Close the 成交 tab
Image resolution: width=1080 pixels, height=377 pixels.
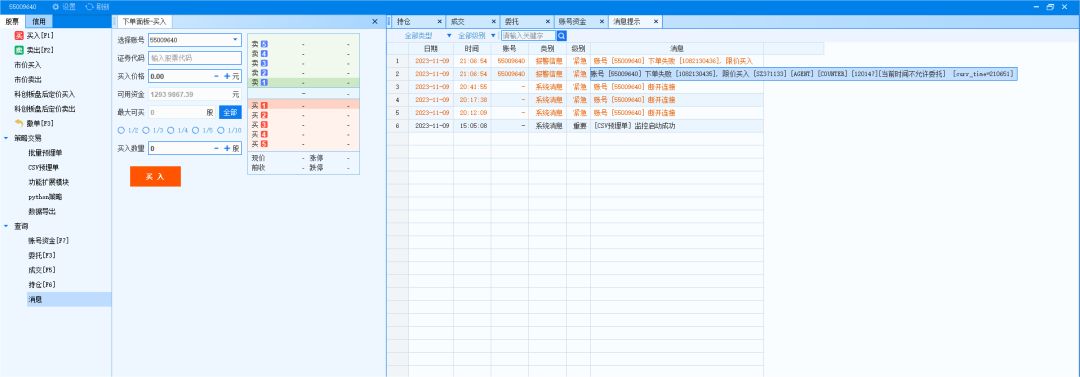(493, 21)
